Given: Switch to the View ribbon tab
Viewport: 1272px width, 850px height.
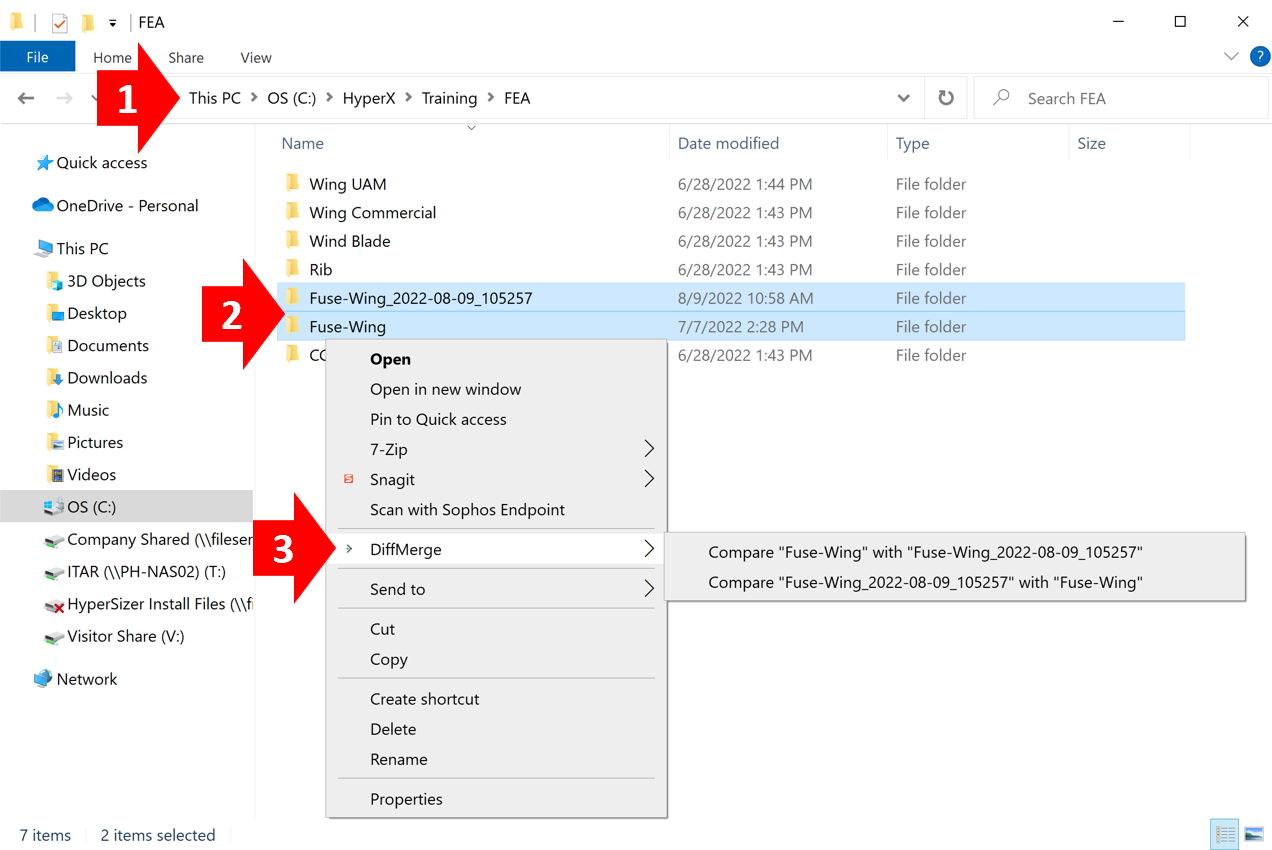Looking at the screenshot, I should pos(256,57).
